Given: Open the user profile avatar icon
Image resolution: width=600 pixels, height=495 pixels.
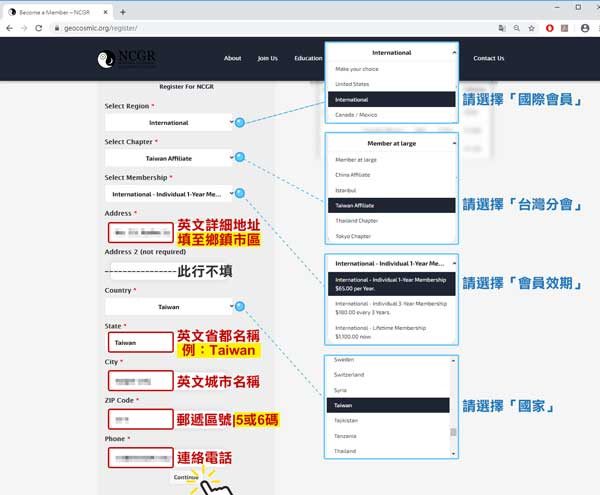Looking at the screenshot, I should coord(585,28).
